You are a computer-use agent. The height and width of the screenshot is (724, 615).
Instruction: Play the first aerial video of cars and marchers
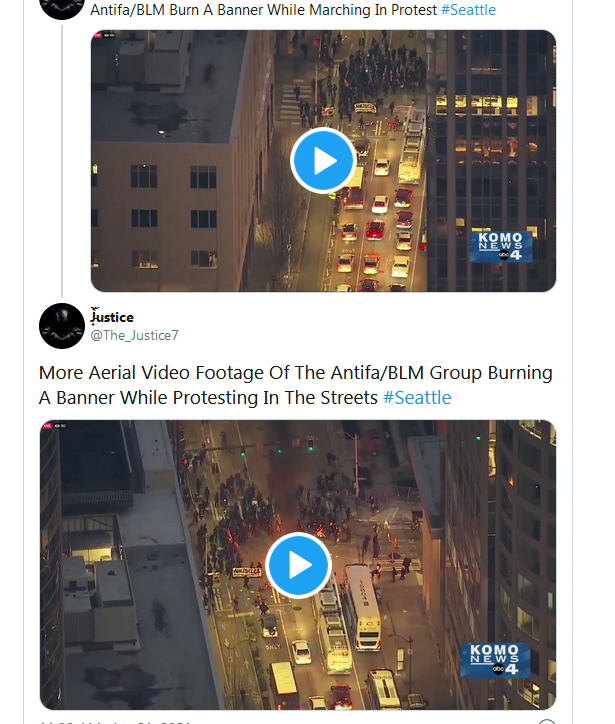coord(323,161)
